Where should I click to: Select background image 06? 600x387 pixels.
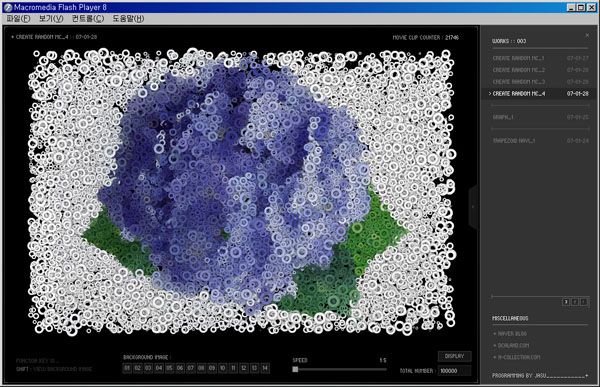pyautogui.click(x=180, y=368)
